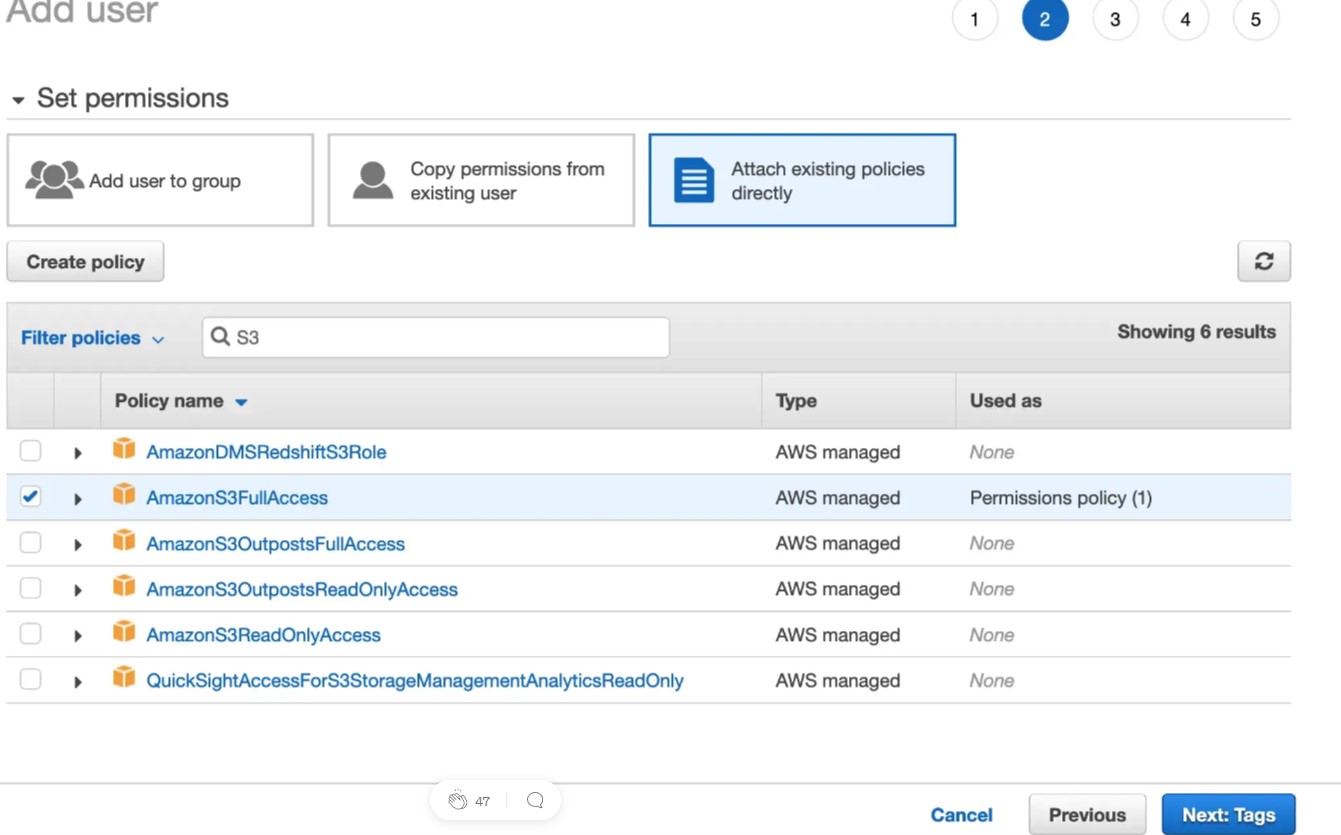Image resolution: width=1341 pixels, height=835 pixels.
Task: Click the Next: Tags button
Action: tap(1228, 814)
